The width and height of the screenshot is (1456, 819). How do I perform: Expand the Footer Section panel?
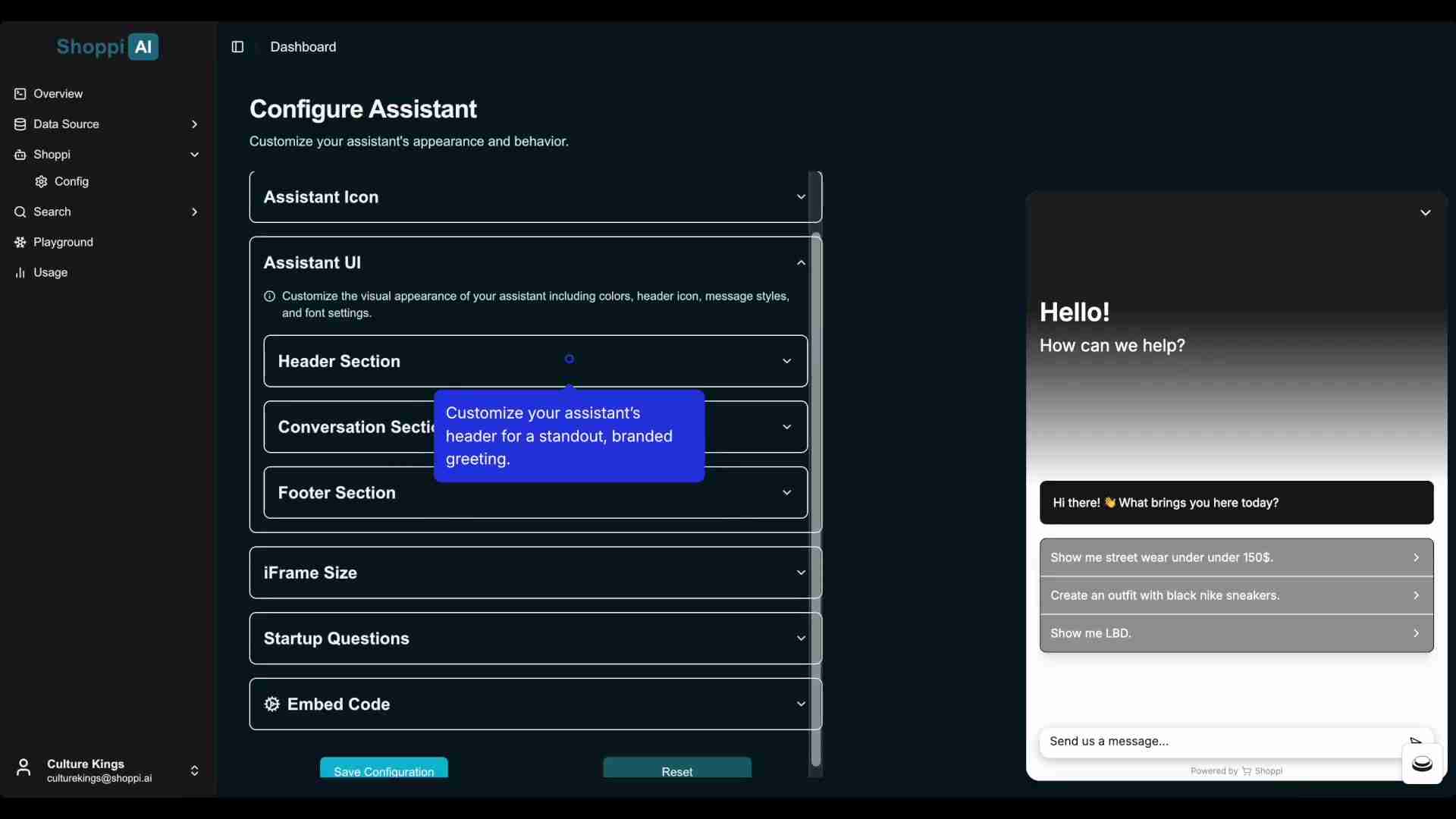click(786, 493)
